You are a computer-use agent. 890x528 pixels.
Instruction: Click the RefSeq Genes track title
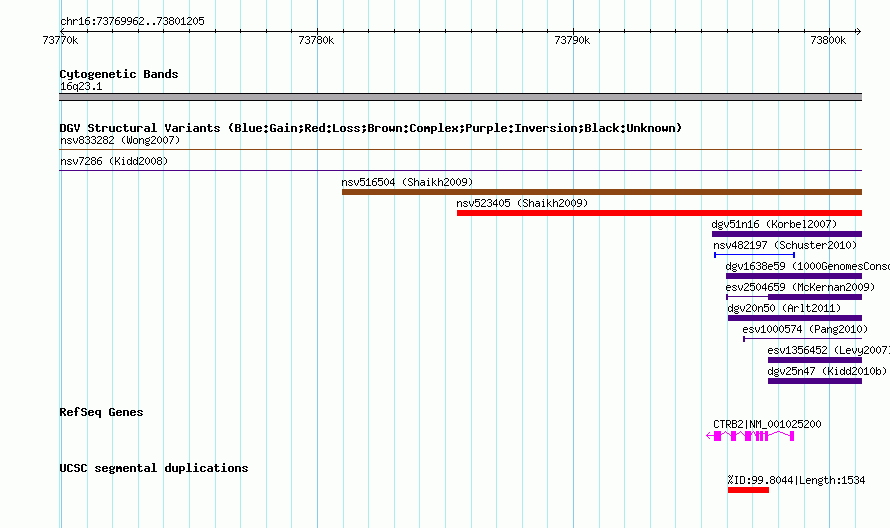click(x=101, y=412)
